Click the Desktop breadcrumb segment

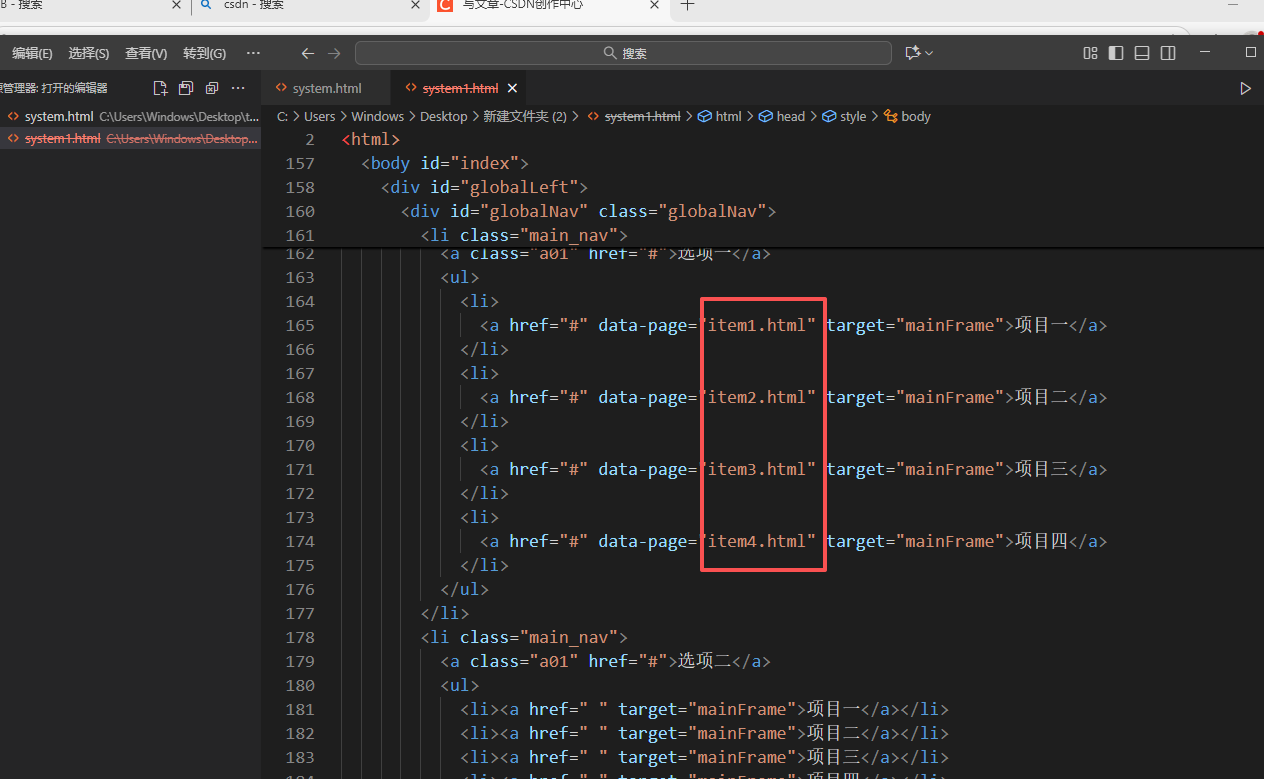click(443, 116)
